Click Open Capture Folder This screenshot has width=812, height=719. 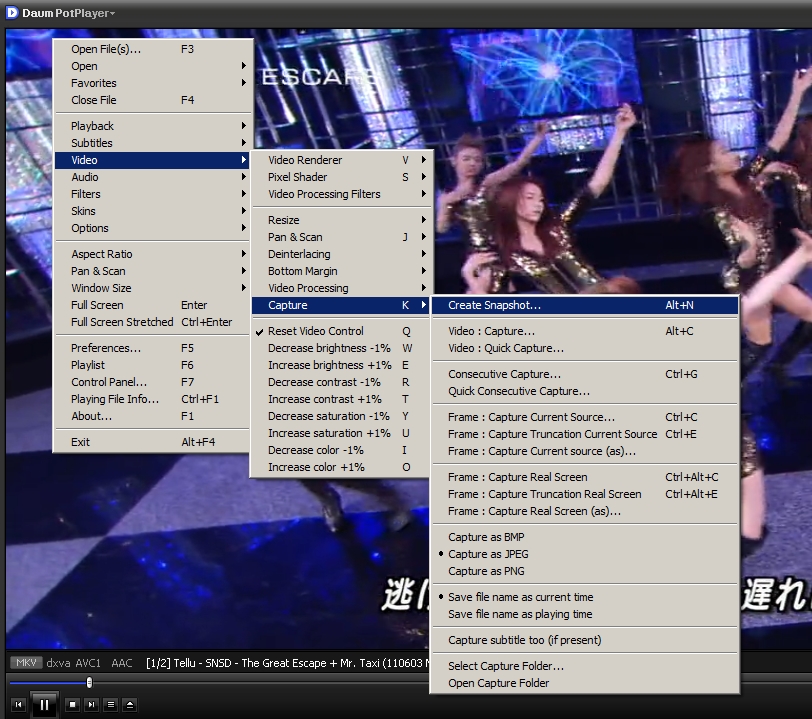click(x=498, y=683)
